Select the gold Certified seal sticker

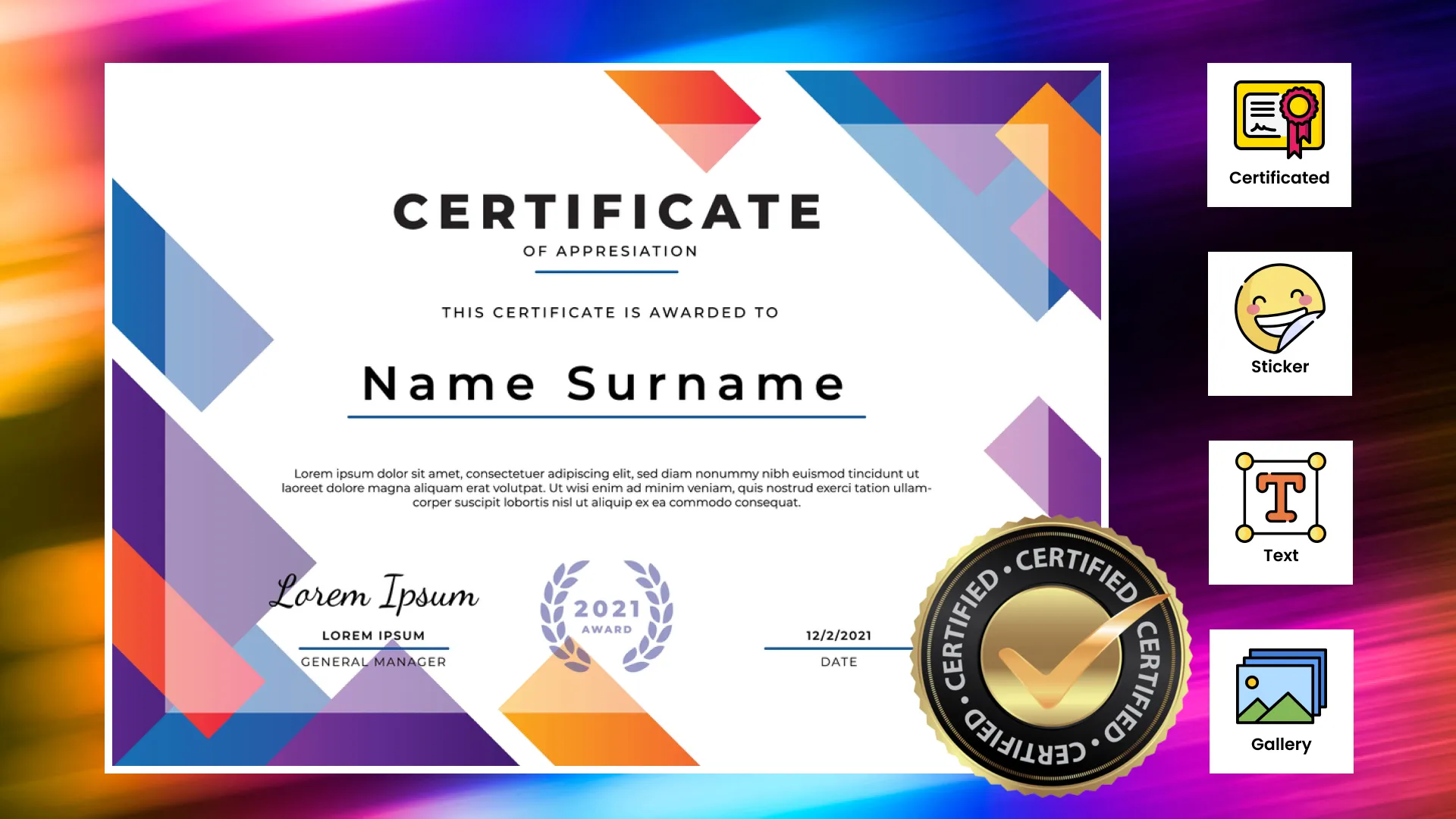pos(1051,656)
